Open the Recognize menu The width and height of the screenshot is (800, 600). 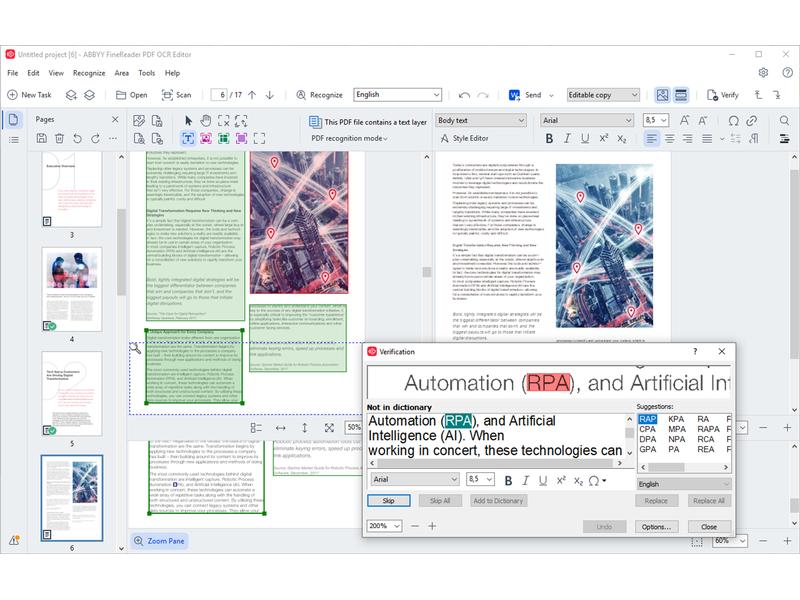(89, 73)
